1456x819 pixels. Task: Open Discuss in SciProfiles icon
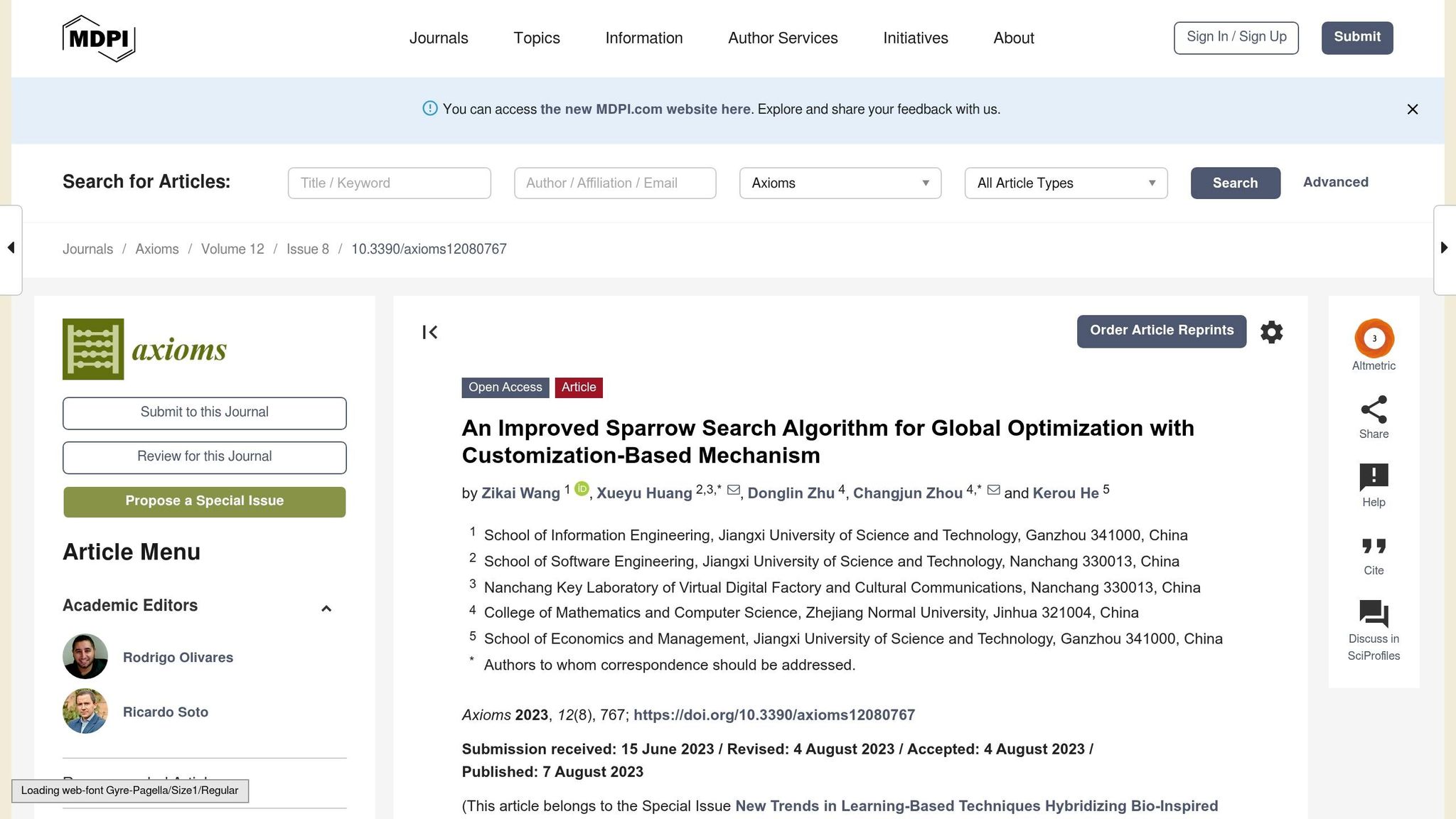(x=1374, y=614)
